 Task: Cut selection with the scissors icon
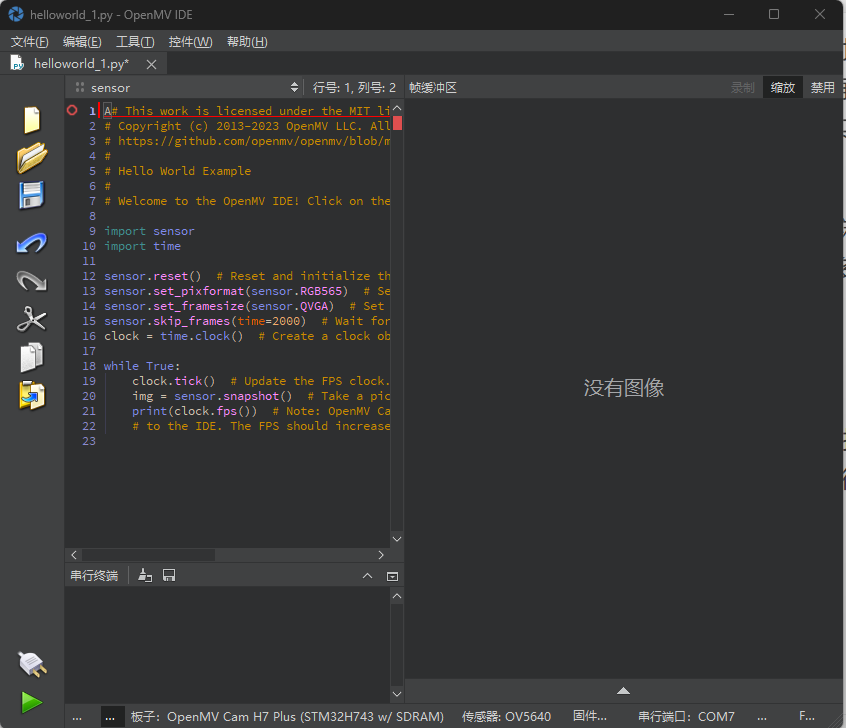(x=31, y=319)
